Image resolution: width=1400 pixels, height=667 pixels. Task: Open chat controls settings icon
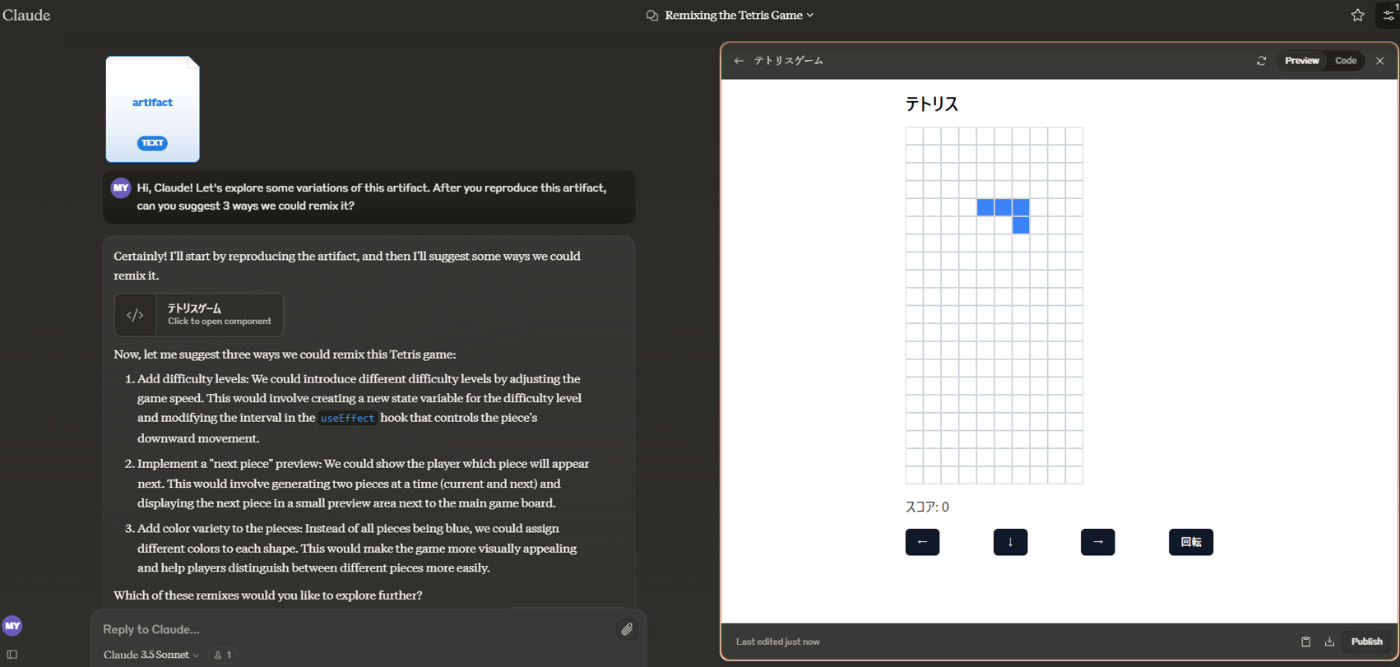(x=1388, y=15)
